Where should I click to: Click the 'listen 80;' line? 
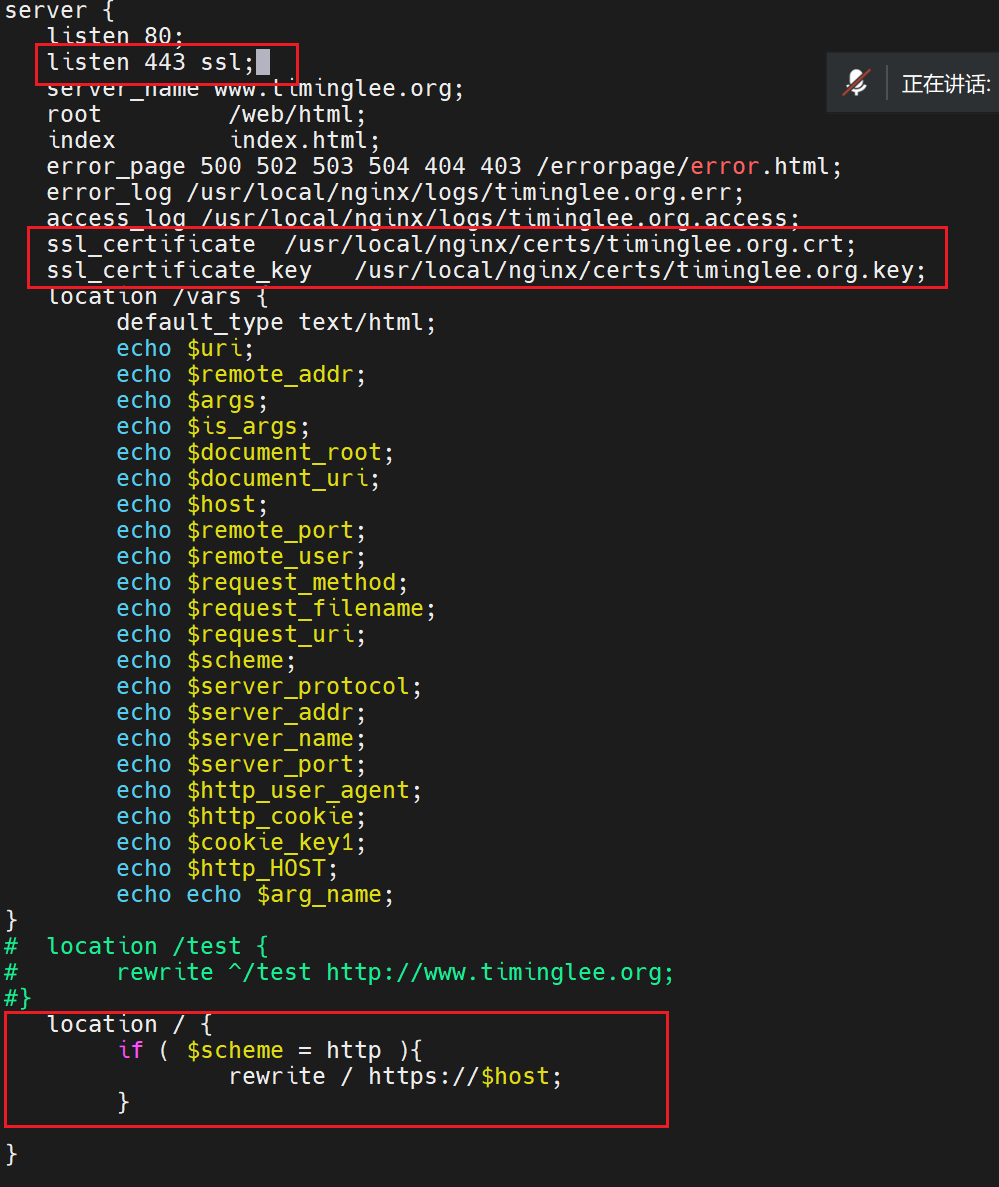pyautogui.click(x=115, y=36)
